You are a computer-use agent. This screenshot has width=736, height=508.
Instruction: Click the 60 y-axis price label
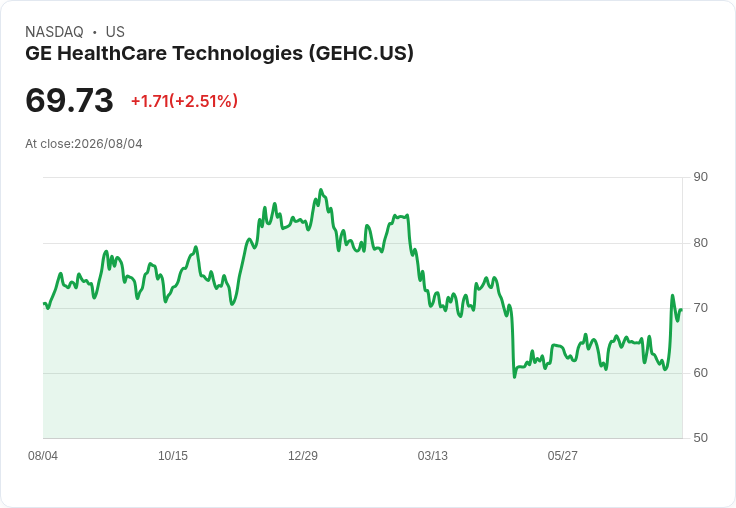[700, 373]
